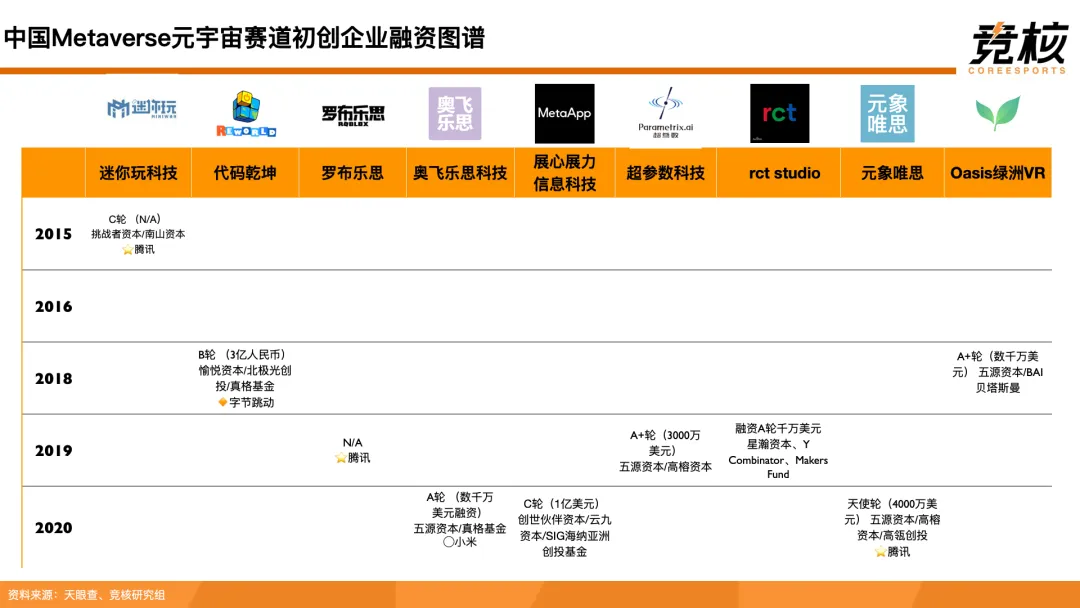The height and width of the screenshot is (608, 1080).
Task: Click the C轮 (N/A) text in 2015
Action: (135, 219)
